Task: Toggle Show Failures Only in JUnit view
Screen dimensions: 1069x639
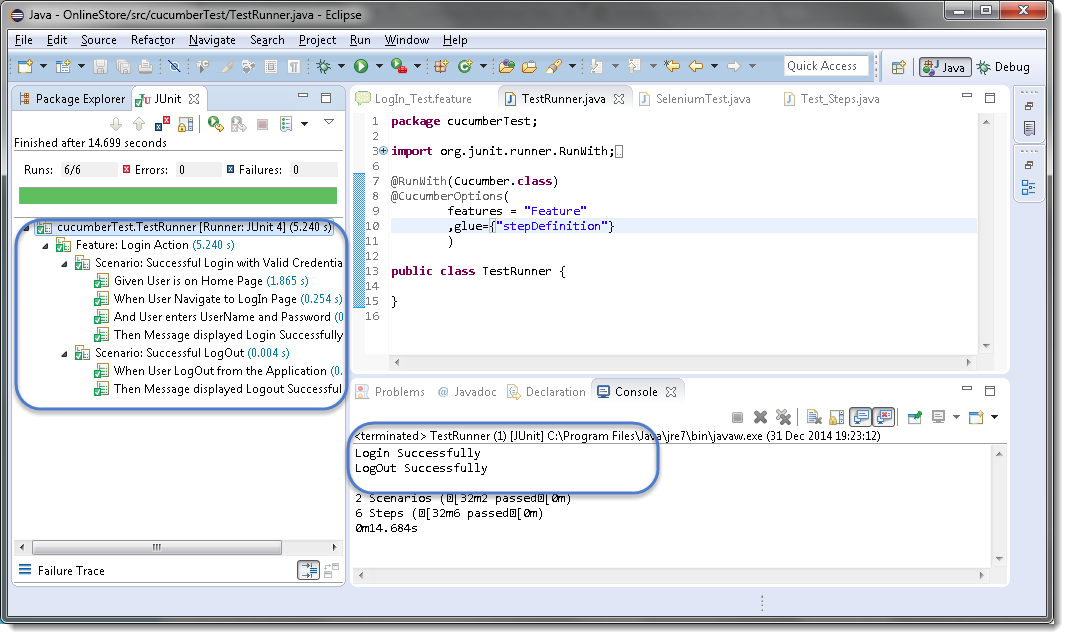Action: pyautogui.click(x=162, y=124)
